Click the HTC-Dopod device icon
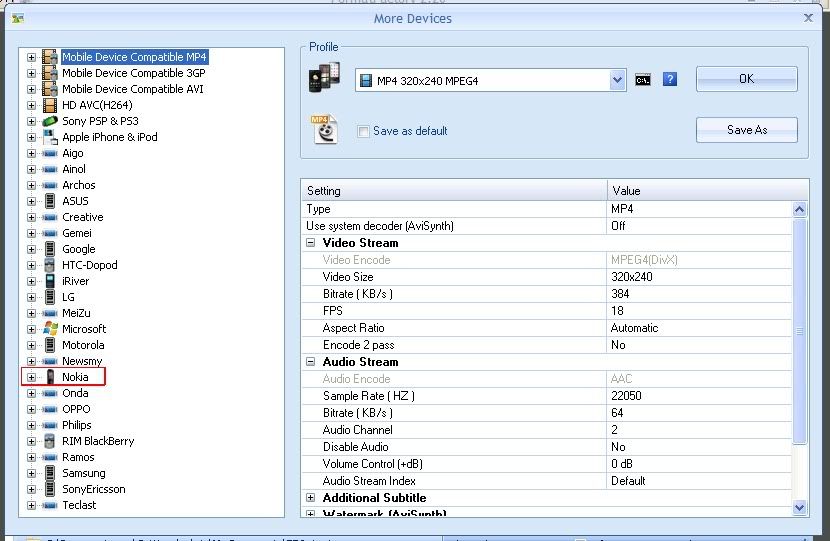The image size is (830, 541). 50,265
